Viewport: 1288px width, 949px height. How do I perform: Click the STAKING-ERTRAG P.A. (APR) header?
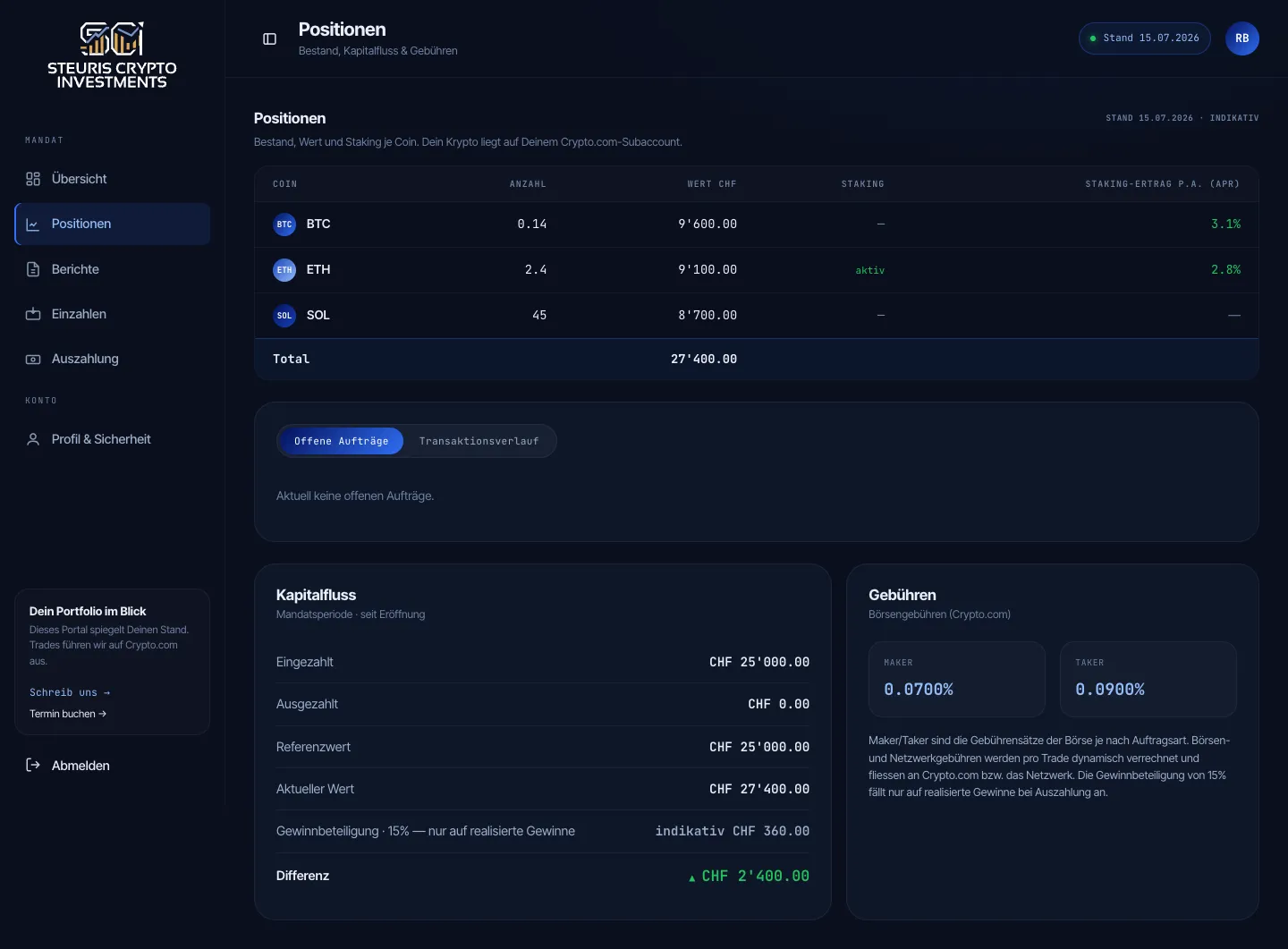click(1163, 184)
